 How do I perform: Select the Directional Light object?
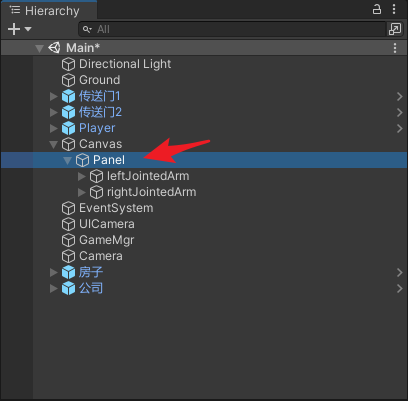[125, 64]
